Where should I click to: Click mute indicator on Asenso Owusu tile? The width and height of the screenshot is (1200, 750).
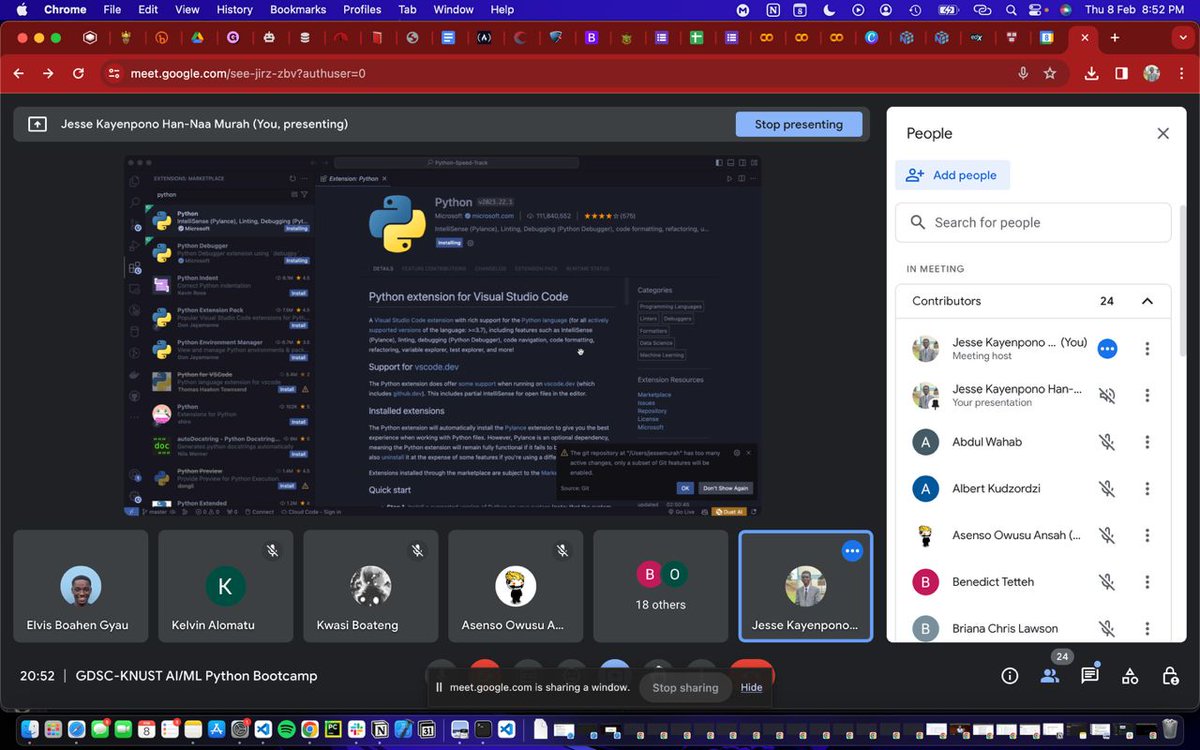562,550
